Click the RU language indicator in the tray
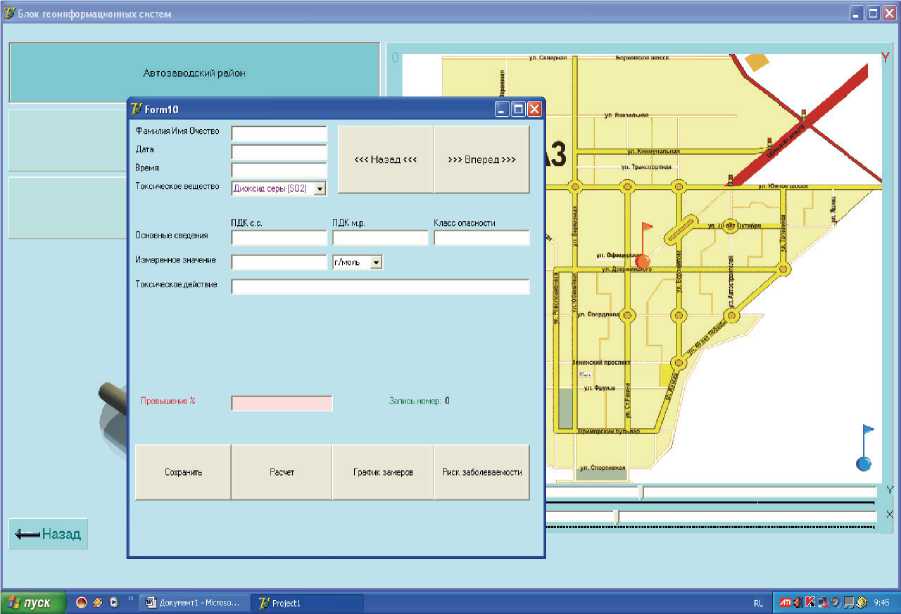This screenshot has width=901, height=614. (758, 603)
